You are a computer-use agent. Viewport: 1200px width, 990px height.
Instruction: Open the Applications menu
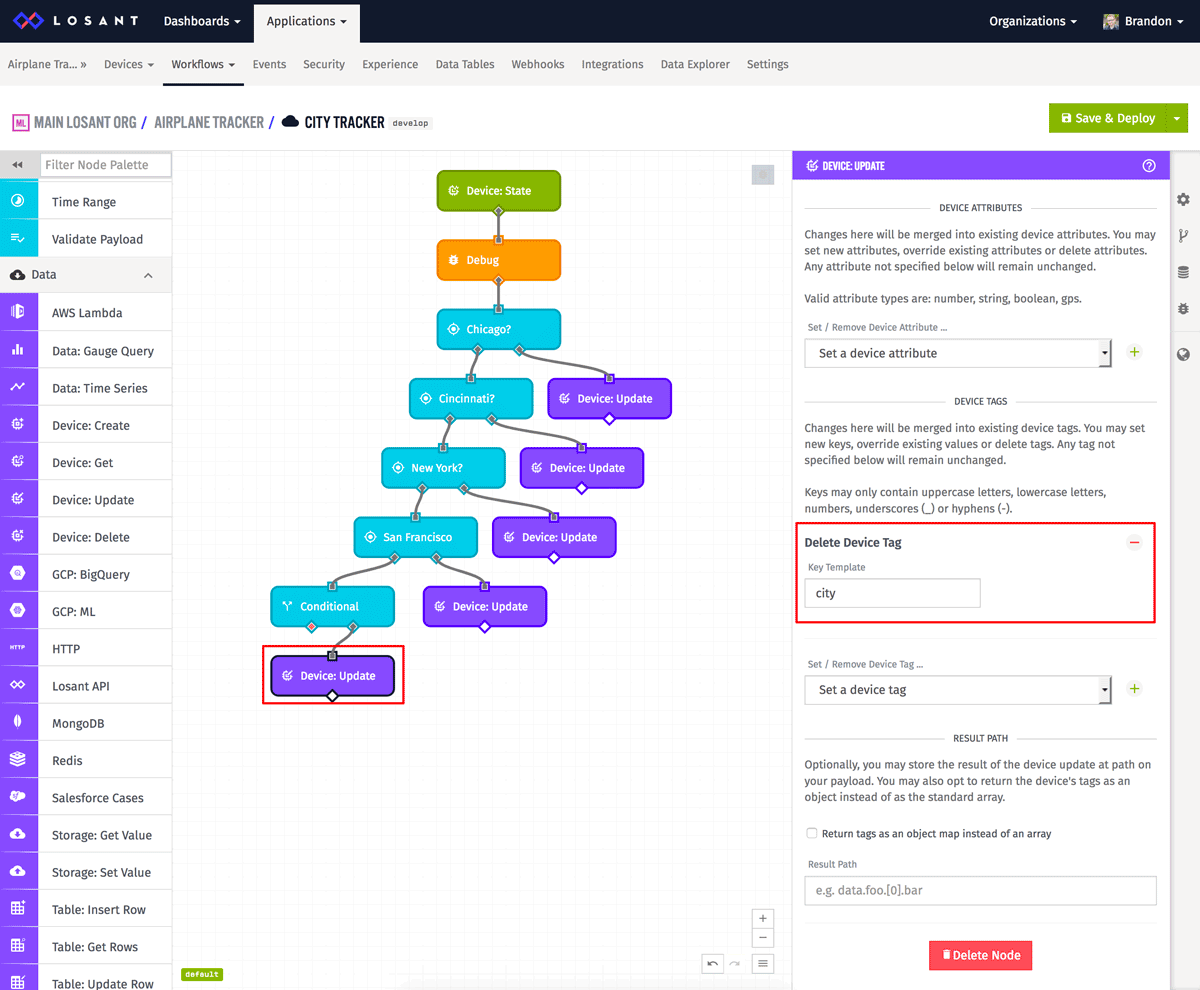click(x=306, y=21)
